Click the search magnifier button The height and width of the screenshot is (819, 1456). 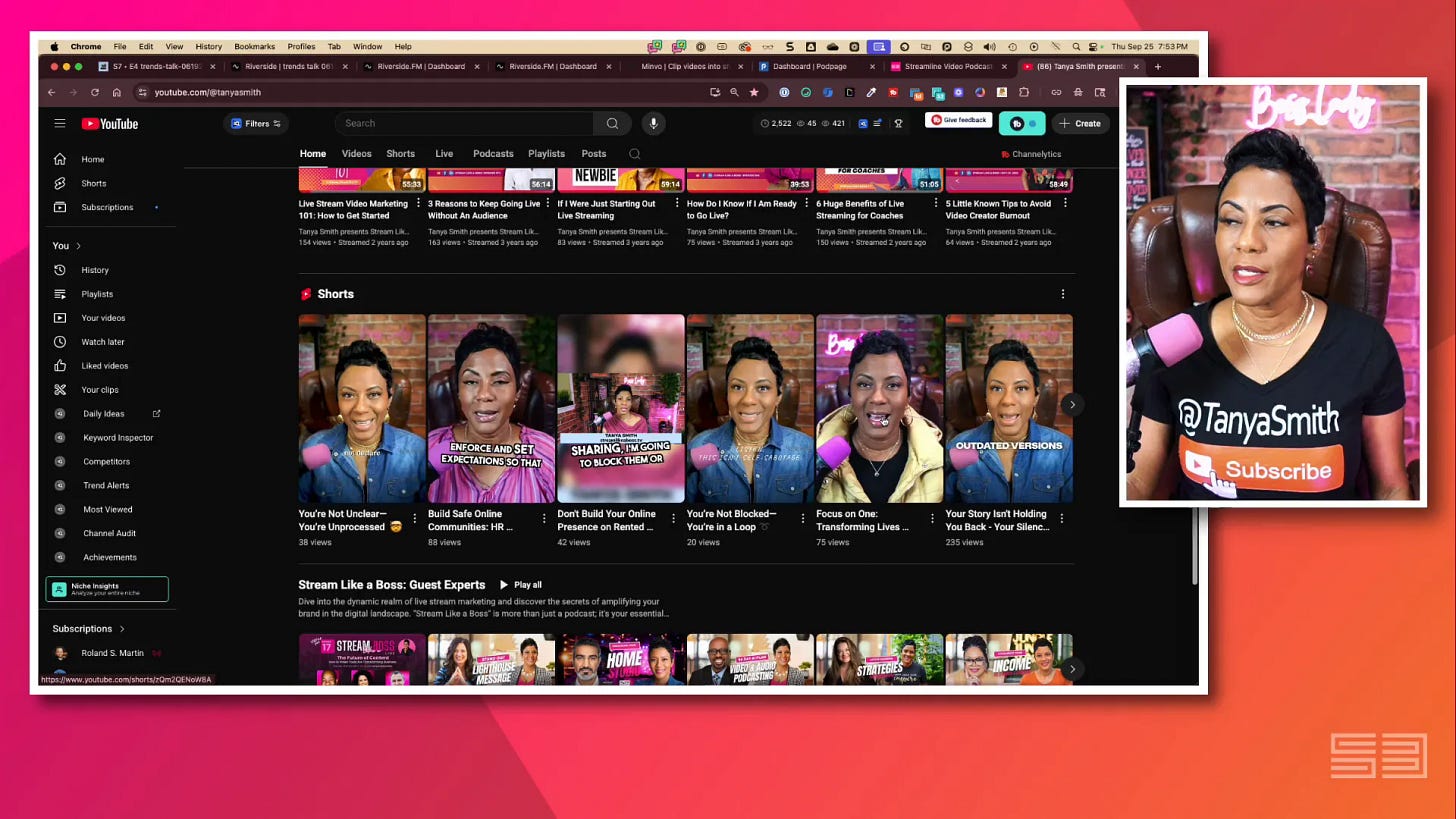612,123
